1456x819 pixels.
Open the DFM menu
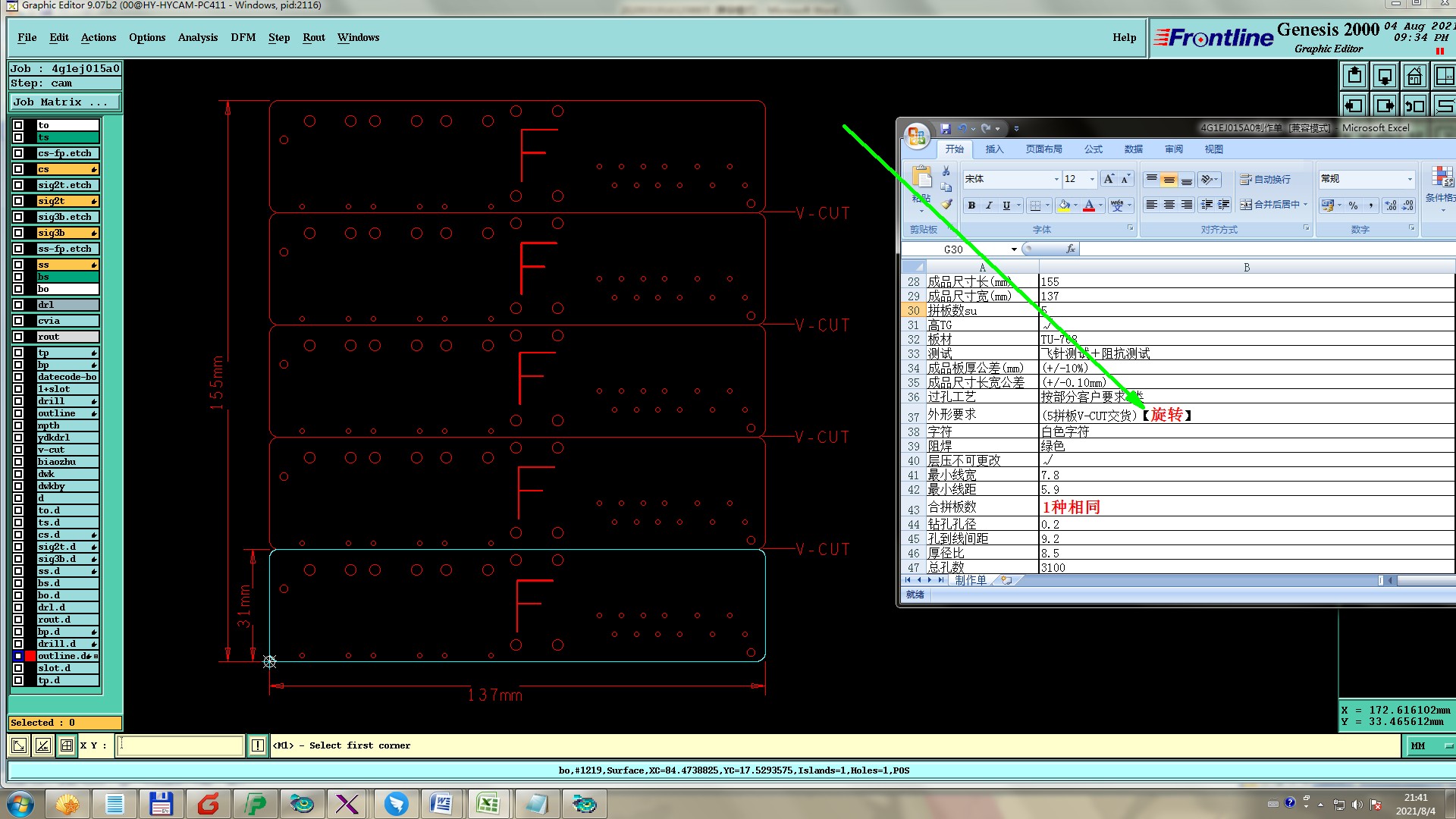pyautogui.click(x=243, y=37)
